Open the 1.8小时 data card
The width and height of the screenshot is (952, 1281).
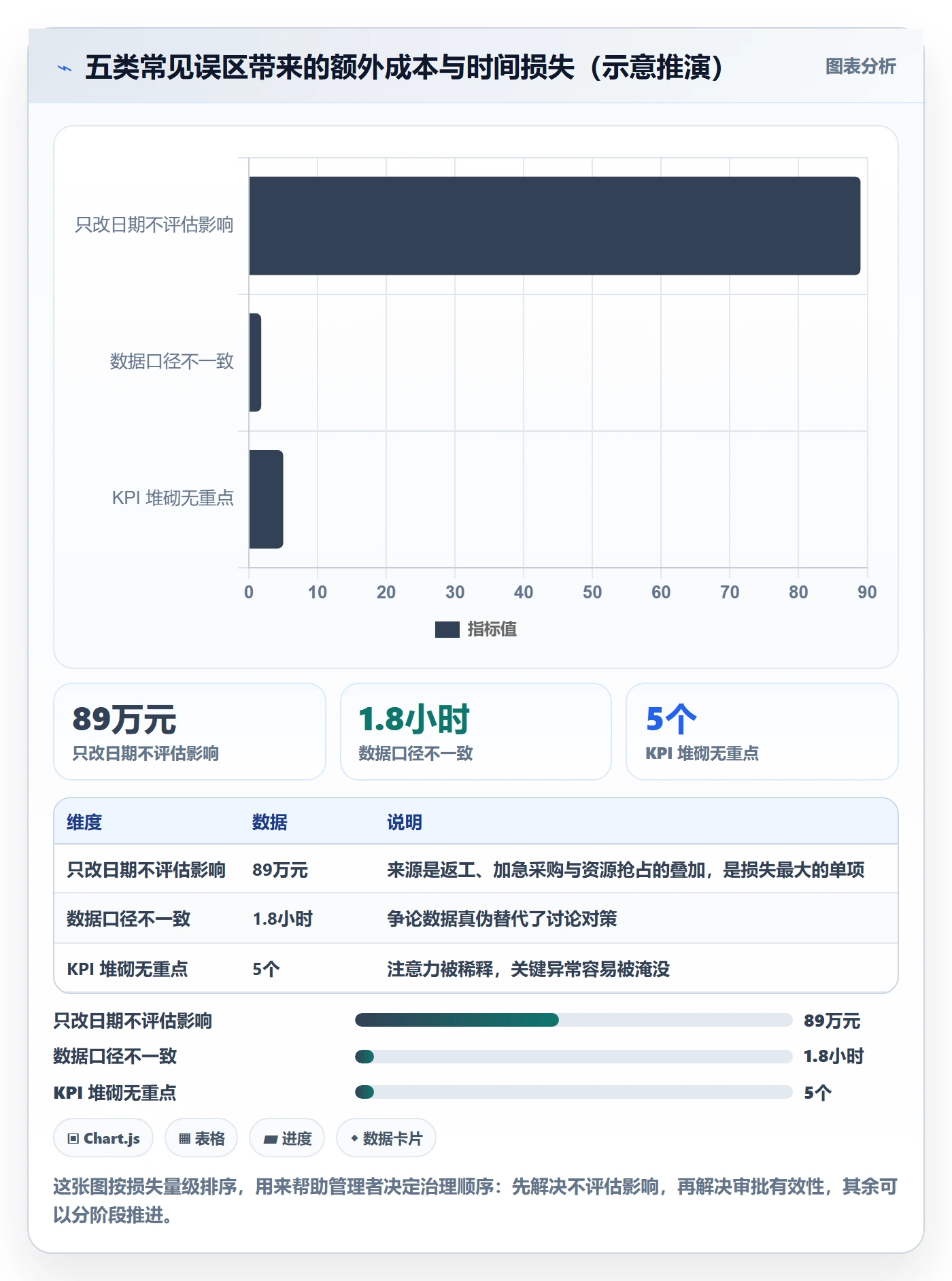(475, 732)
